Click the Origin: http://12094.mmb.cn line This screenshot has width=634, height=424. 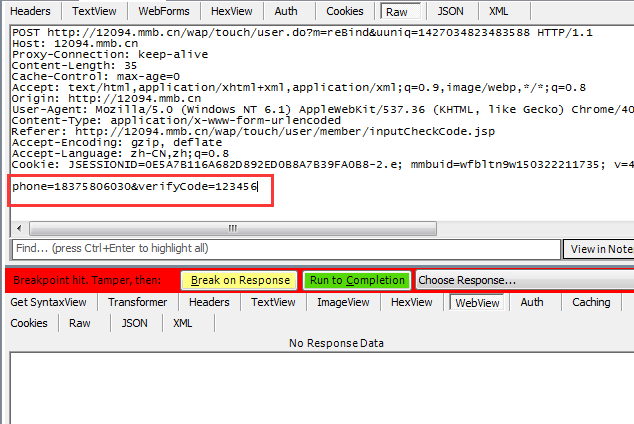pos(107,99)
